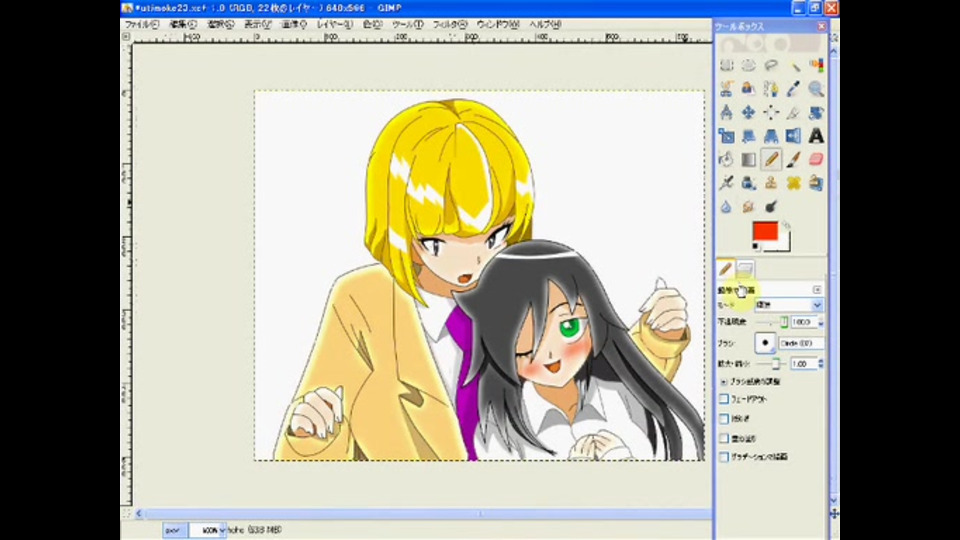Click the white background color swatch
Screen dimensions: 960x540
point(782,245)
